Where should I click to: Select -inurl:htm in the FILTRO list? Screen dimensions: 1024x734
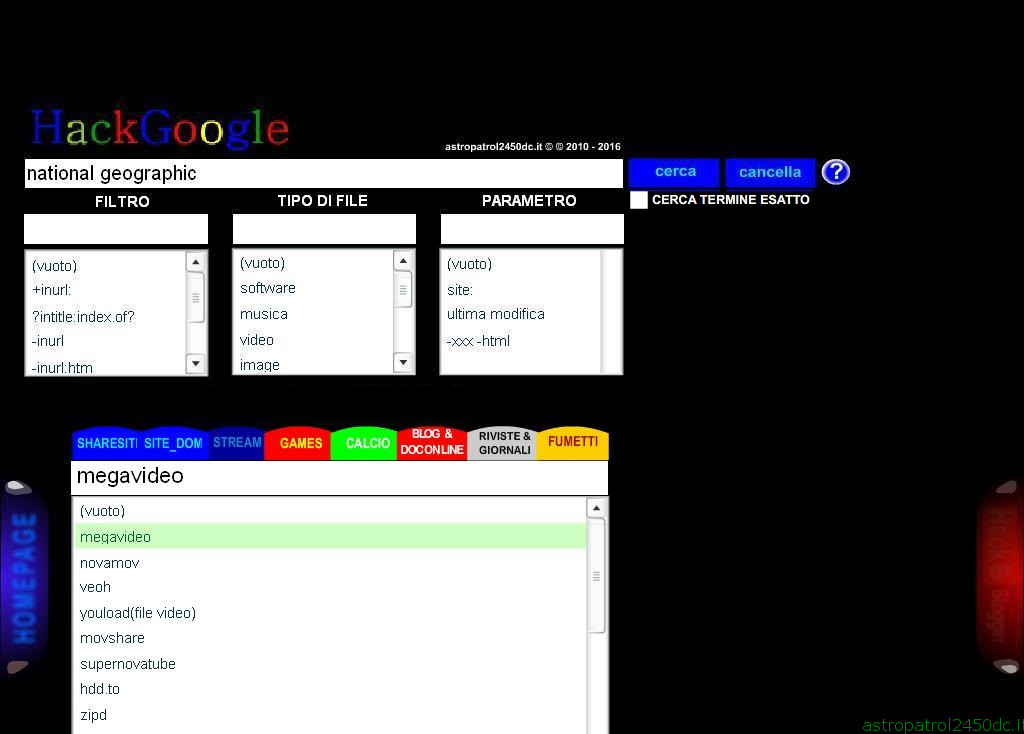click(x=108, y=366)
